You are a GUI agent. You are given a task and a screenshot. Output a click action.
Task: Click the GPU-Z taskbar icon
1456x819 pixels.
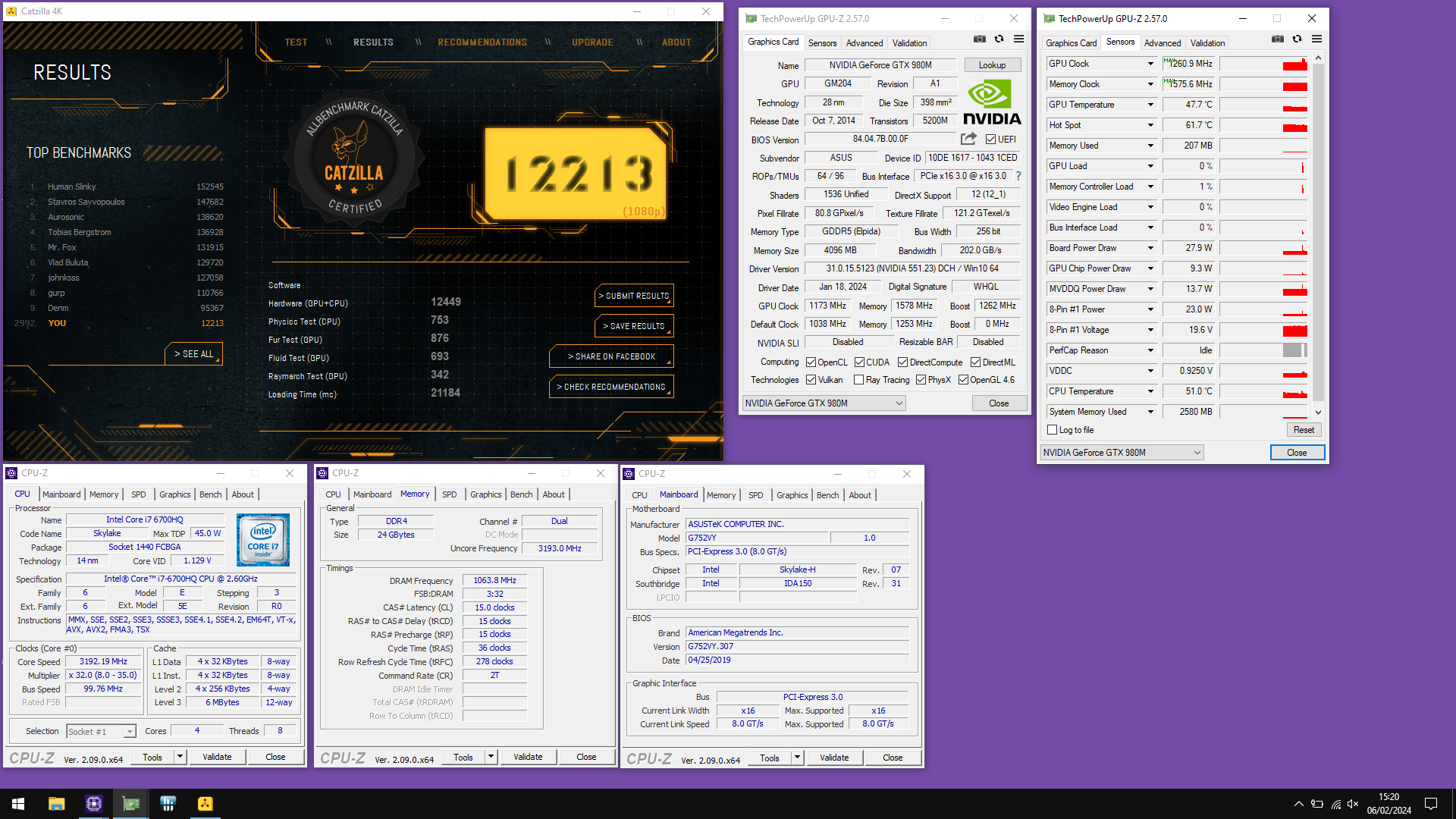(x=130, y=804)
